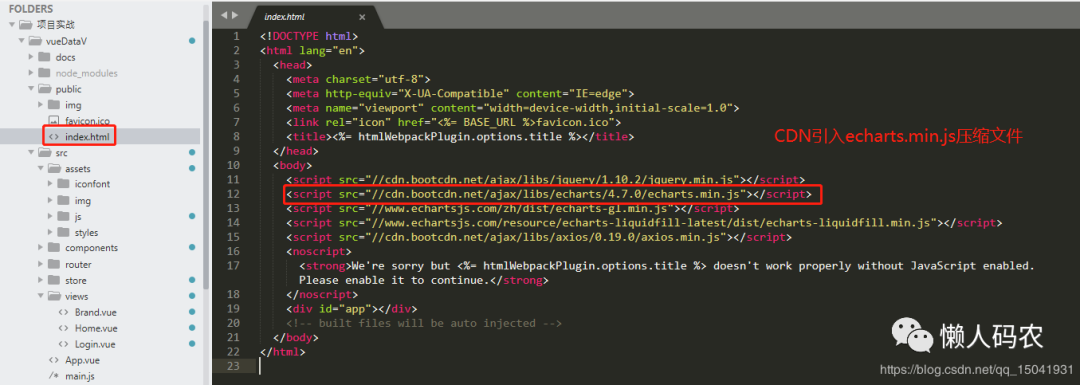Click the DOCTYPE html line
Viewport: 1080px width, 385px height.
pos(309,36)
